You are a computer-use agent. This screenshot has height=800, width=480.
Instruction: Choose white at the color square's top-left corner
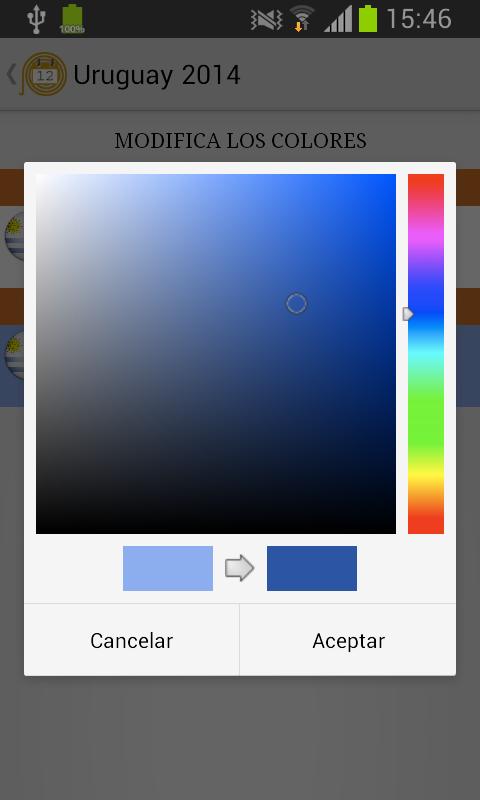point(39,177)
